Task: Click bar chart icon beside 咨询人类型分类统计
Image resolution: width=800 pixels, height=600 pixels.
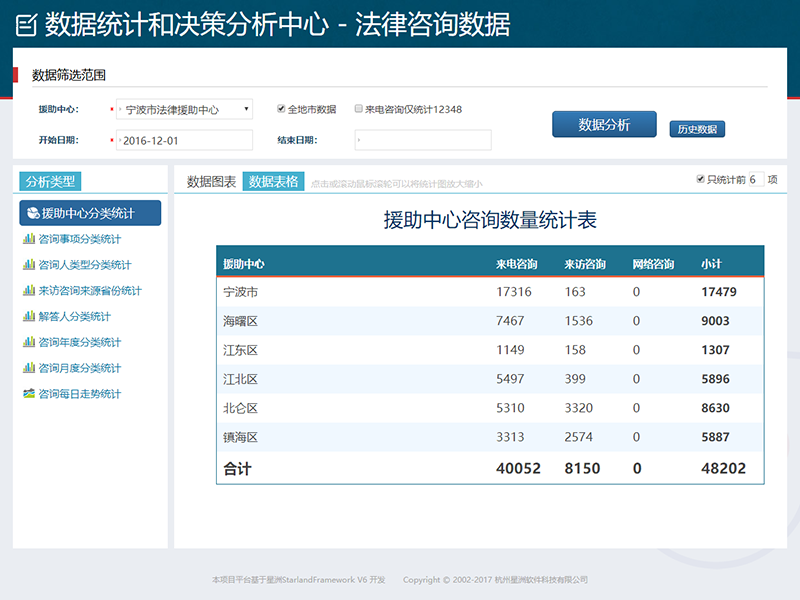Action: click(x=29, y=264)
